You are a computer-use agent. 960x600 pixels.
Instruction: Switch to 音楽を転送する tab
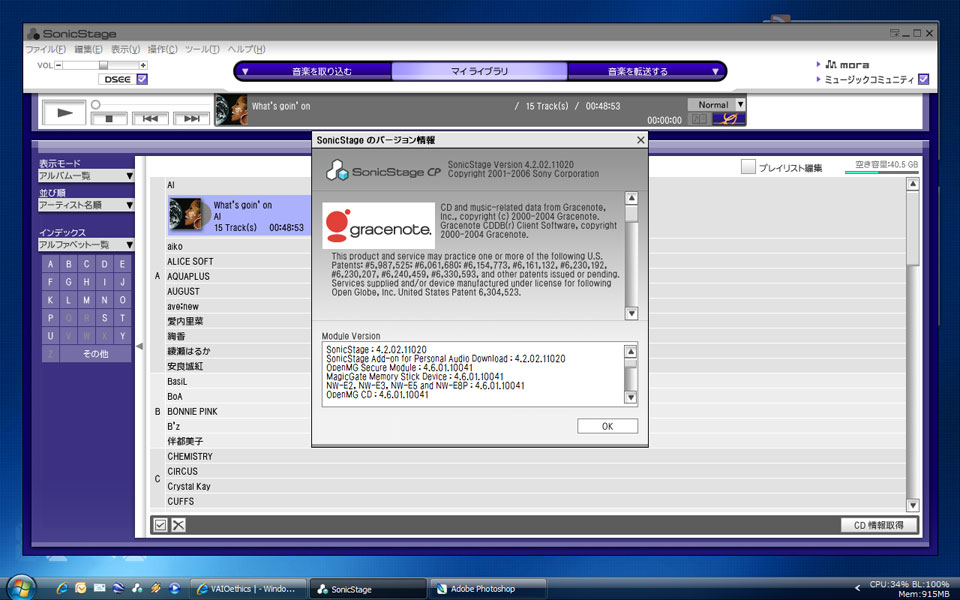coord(637,71)
